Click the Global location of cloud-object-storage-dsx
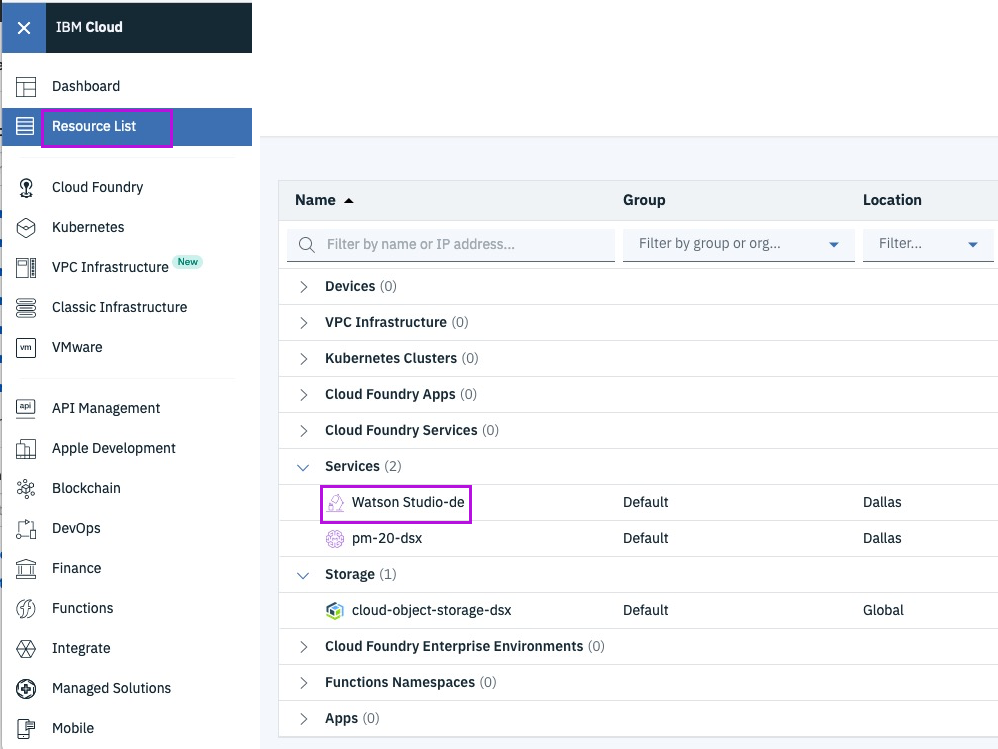 click(x=883, y=610)
